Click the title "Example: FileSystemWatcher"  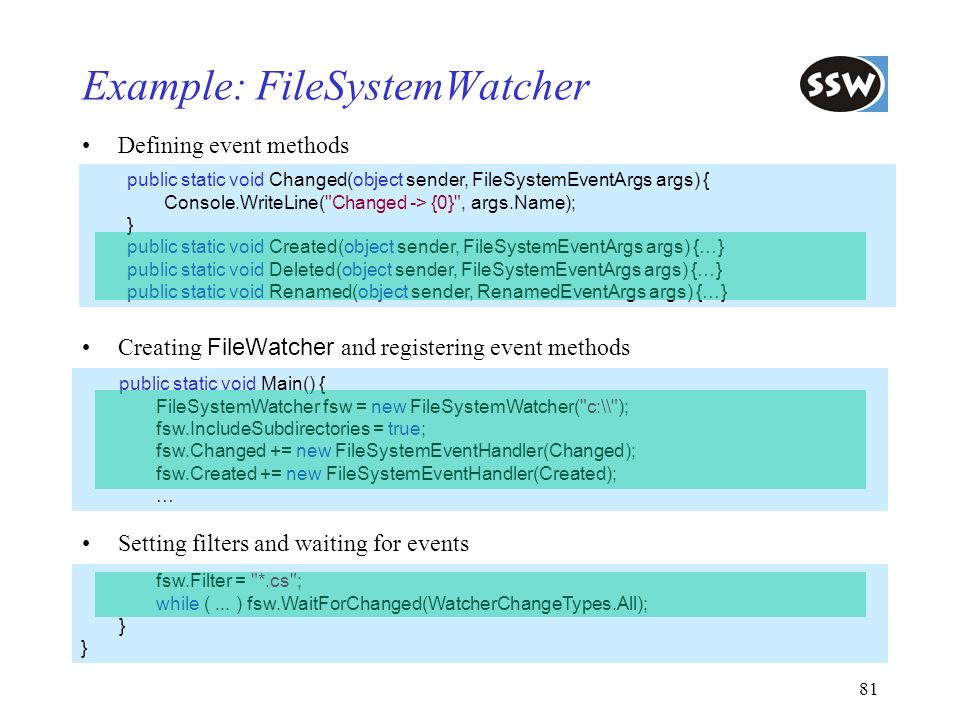point(336,86)
